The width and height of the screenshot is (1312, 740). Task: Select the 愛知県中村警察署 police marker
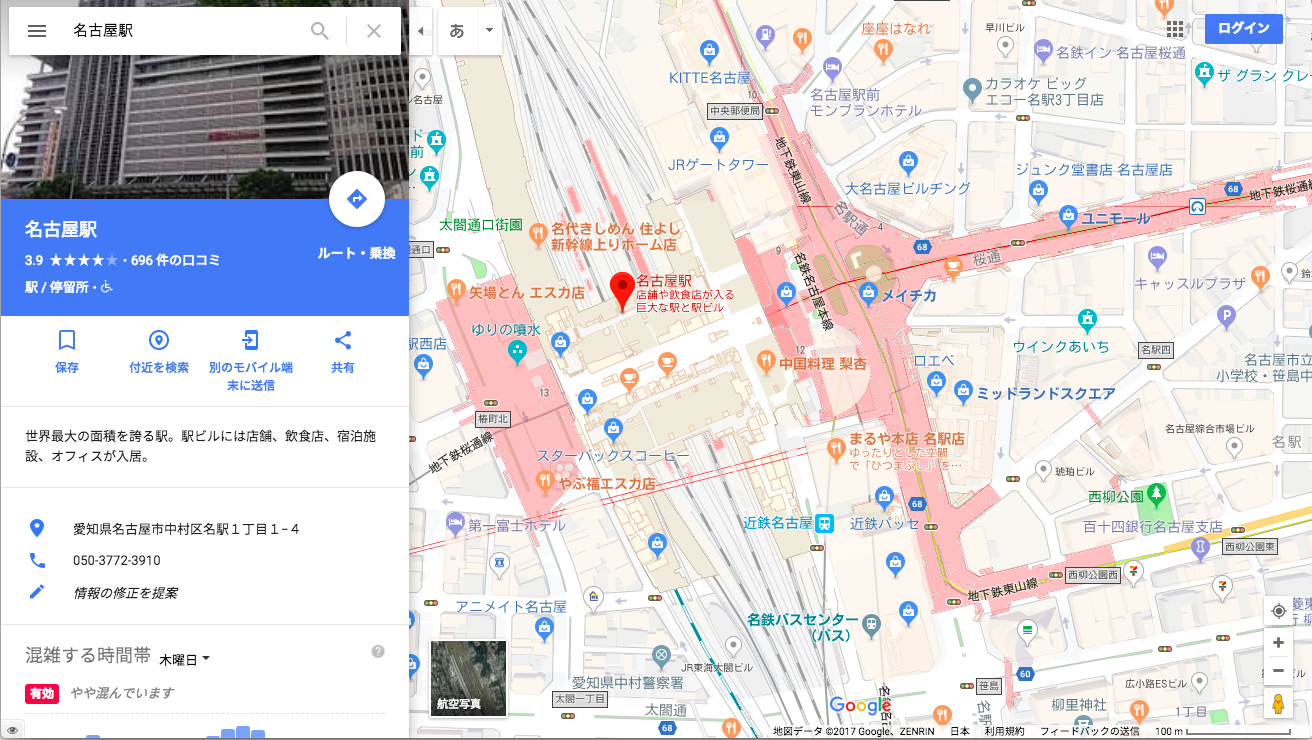(x=660, y=656)
